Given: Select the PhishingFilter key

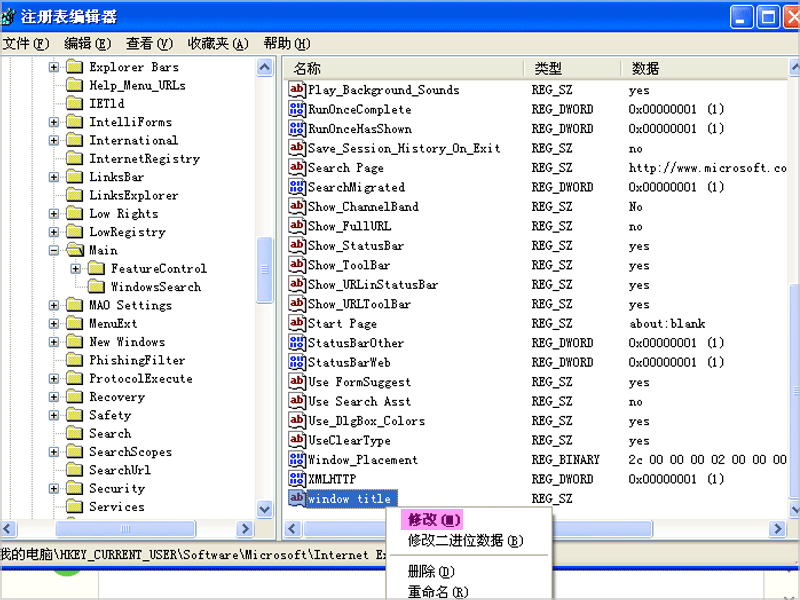Looking at the screenshot, I should pyautogui.click(x=137, y=360).
